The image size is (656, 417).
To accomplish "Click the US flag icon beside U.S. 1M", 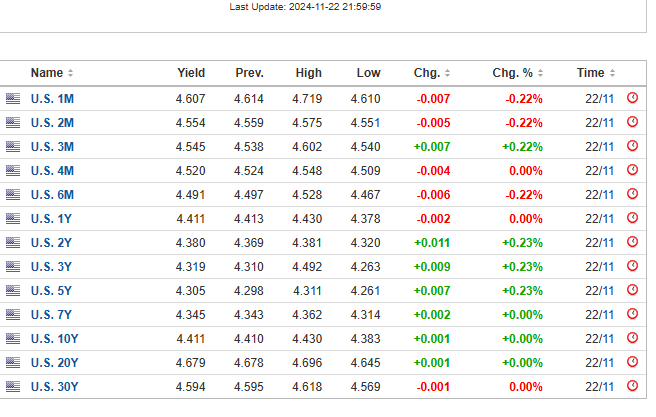I will click(13, 99).
